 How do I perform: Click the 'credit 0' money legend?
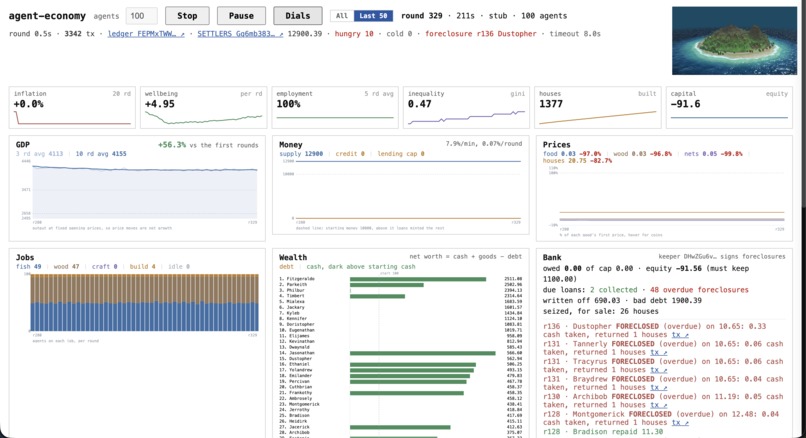[x=350, y=154]
